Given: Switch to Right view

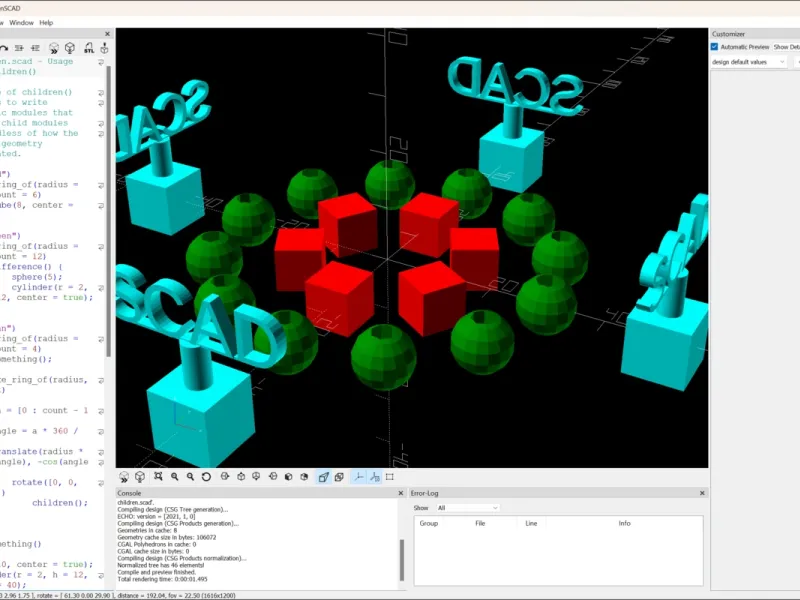Looking at the screenshot, I should (x=225, y=477).
